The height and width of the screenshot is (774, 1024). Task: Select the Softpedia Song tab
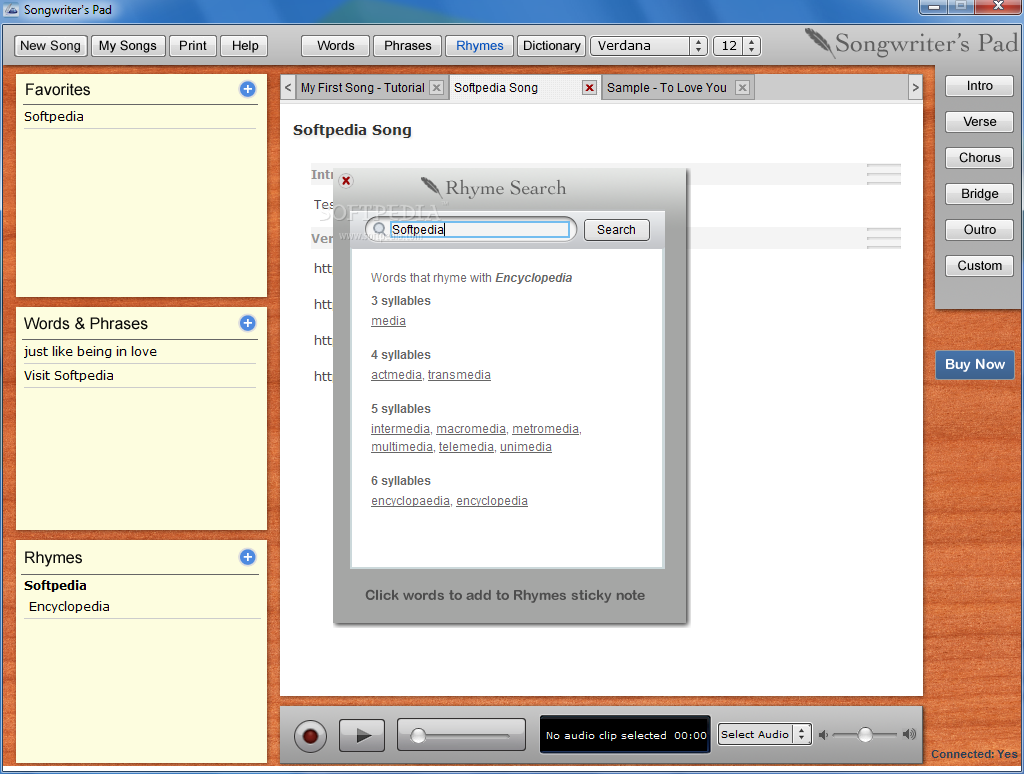pyautogui.click(x=496, y=88)
